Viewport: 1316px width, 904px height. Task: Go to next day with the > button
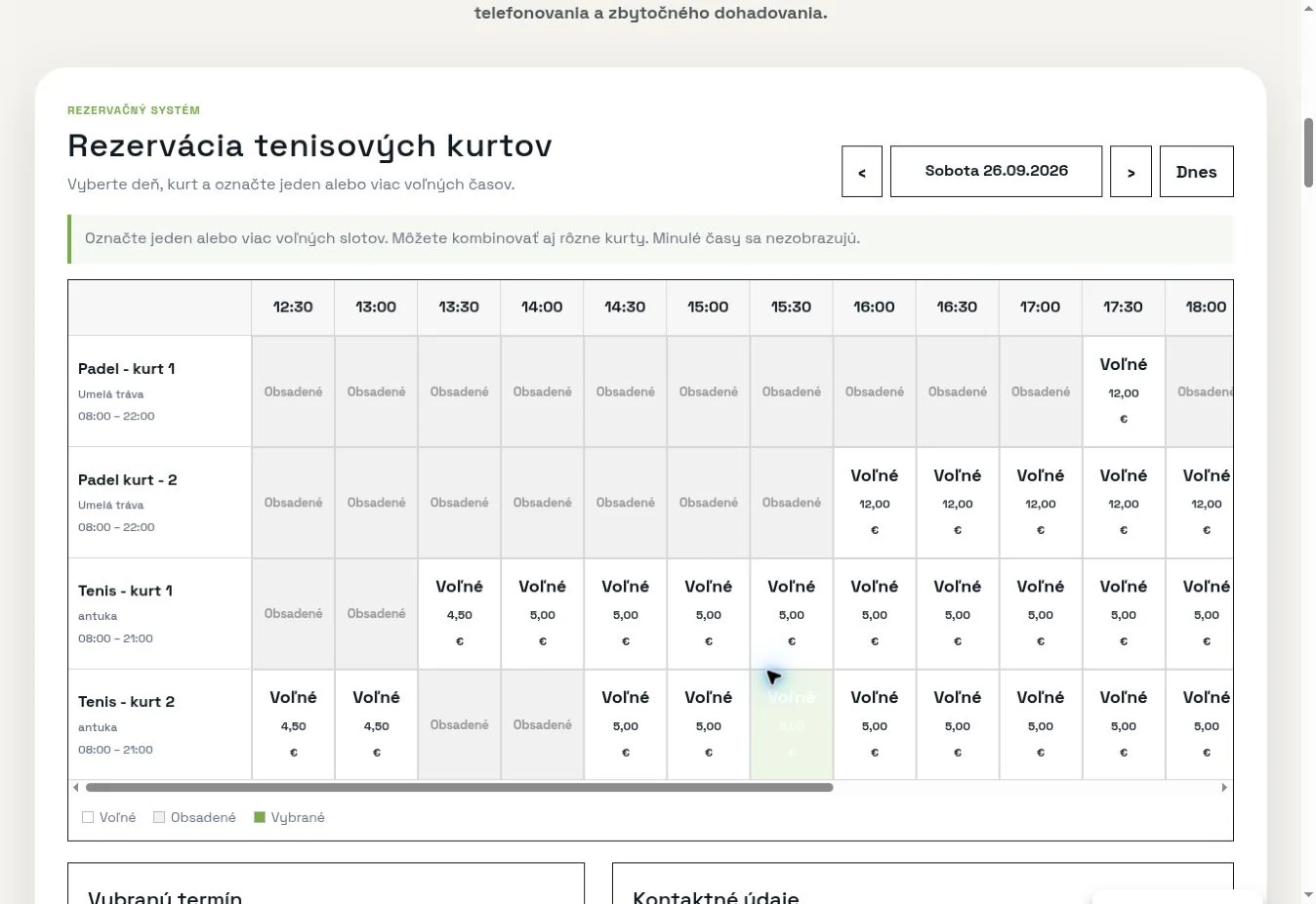click(x=1131, y=172)
